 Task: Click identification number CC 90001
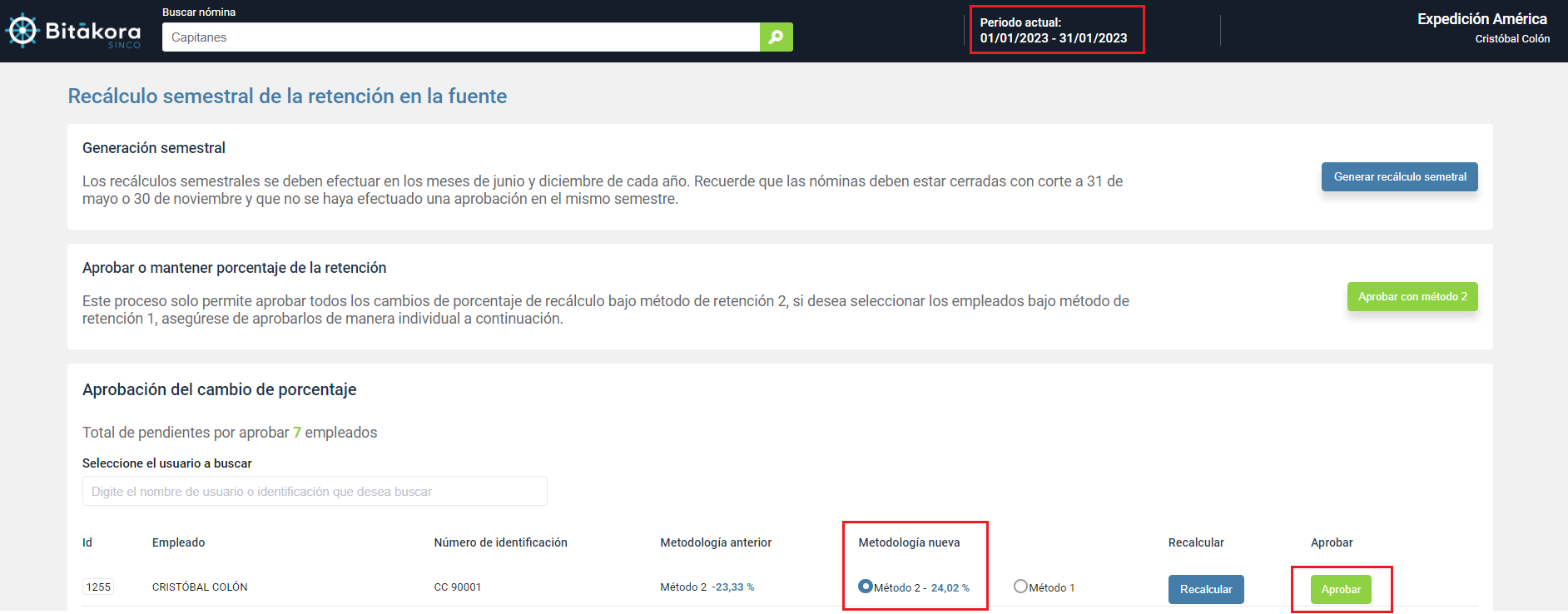click(x=458, y=587)
